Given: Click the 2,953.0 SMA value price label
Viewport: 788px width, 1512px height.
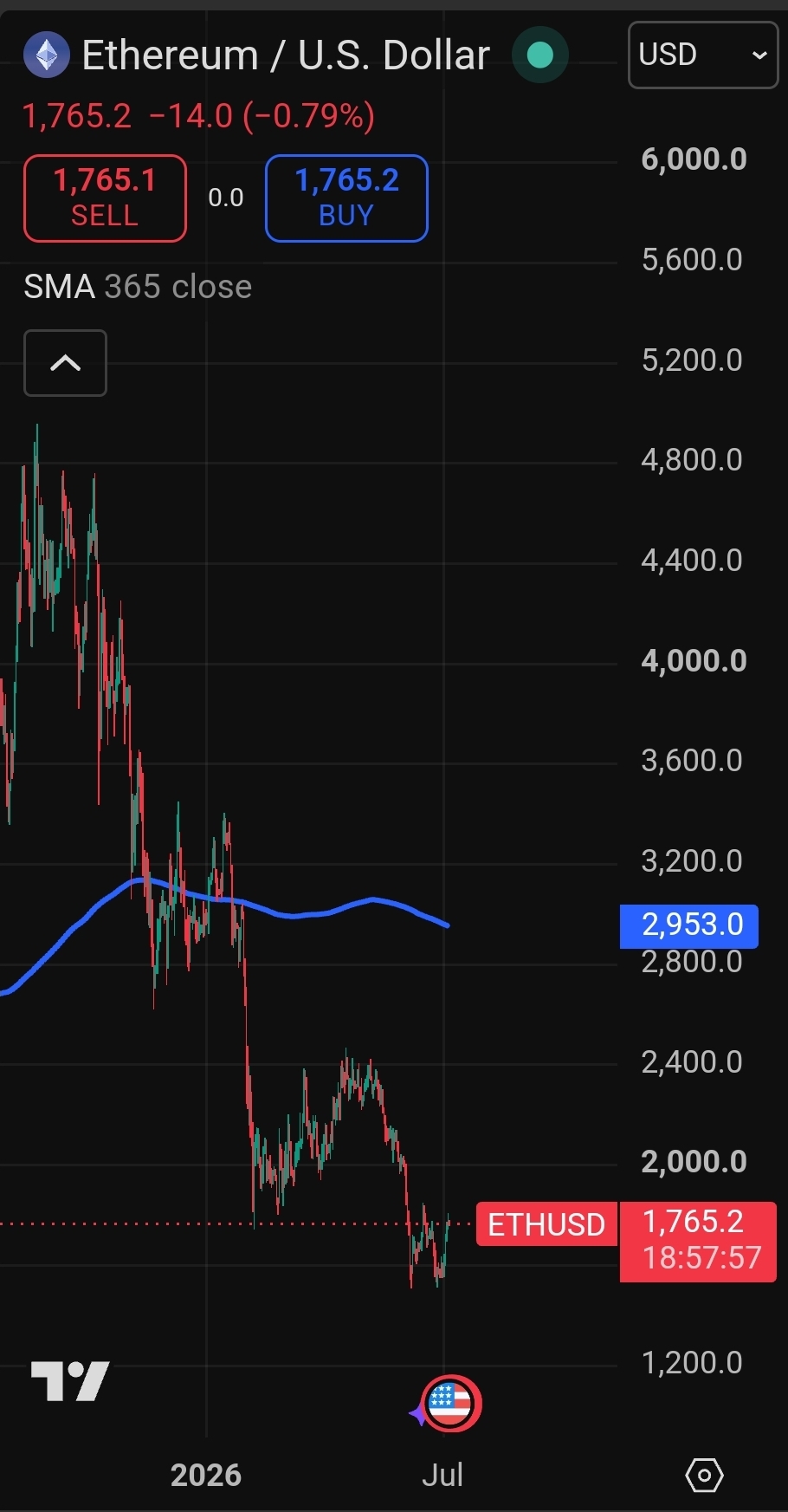Looking at the screenshot, I should [689, 925].
